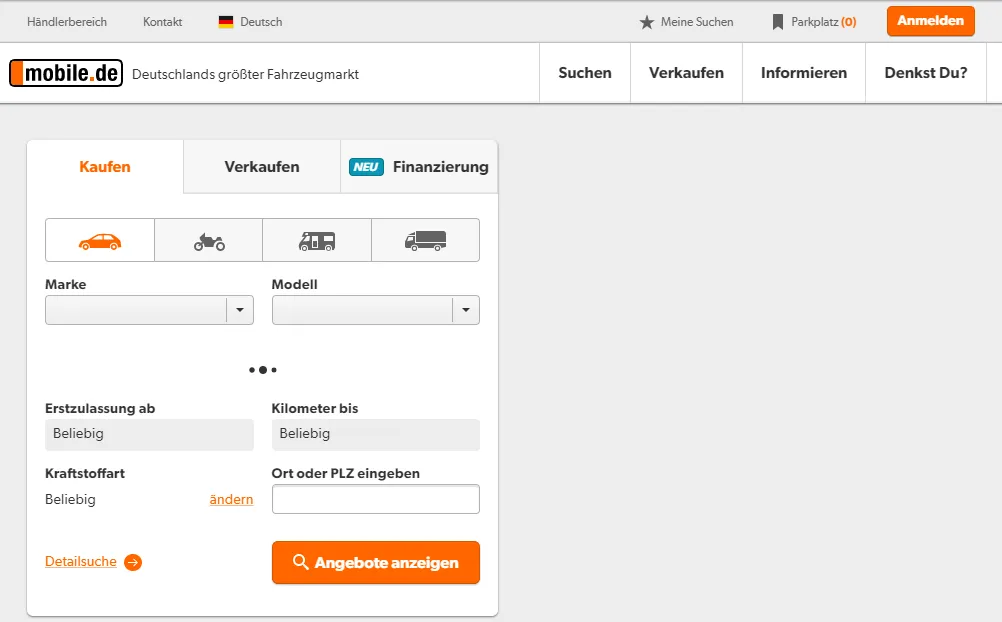Open the Marke dropdown

149,310
